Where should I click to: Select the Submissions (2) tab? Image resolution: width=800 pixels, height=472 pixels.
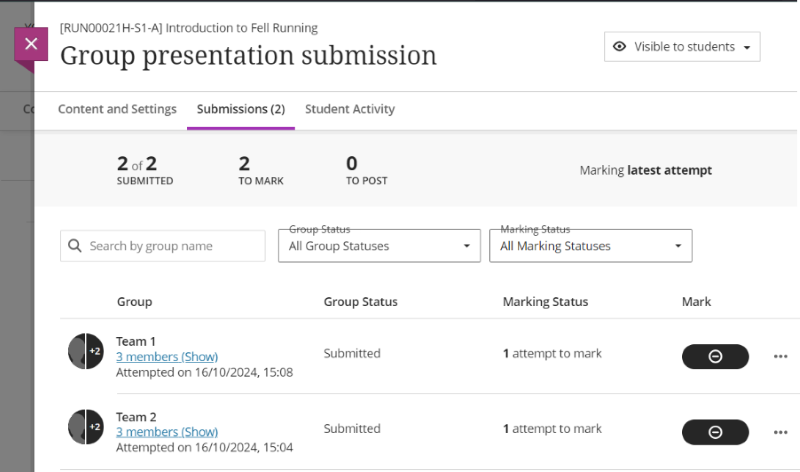pyautogui.click(x=240, y=109)
